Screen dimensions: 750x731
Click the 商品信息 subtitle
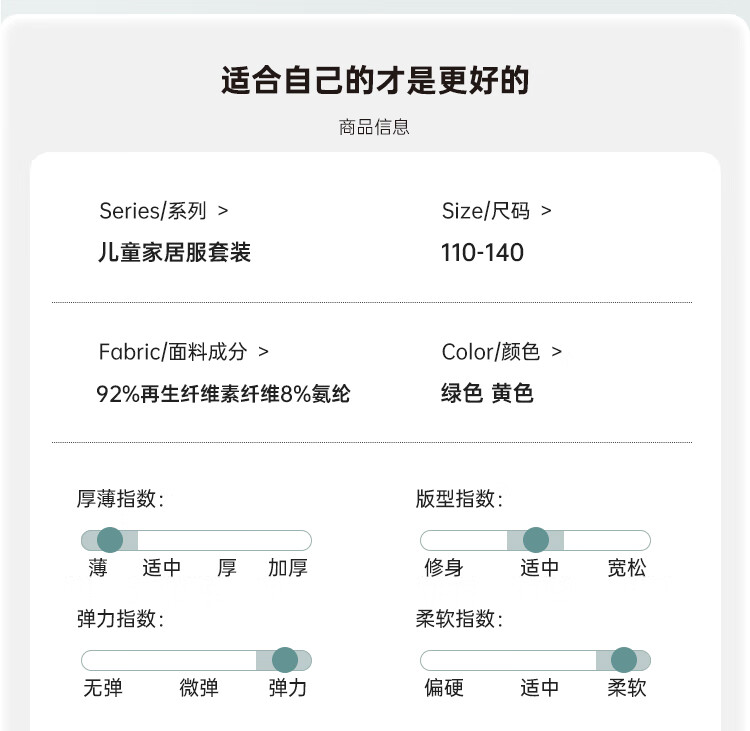click(375, 127)
